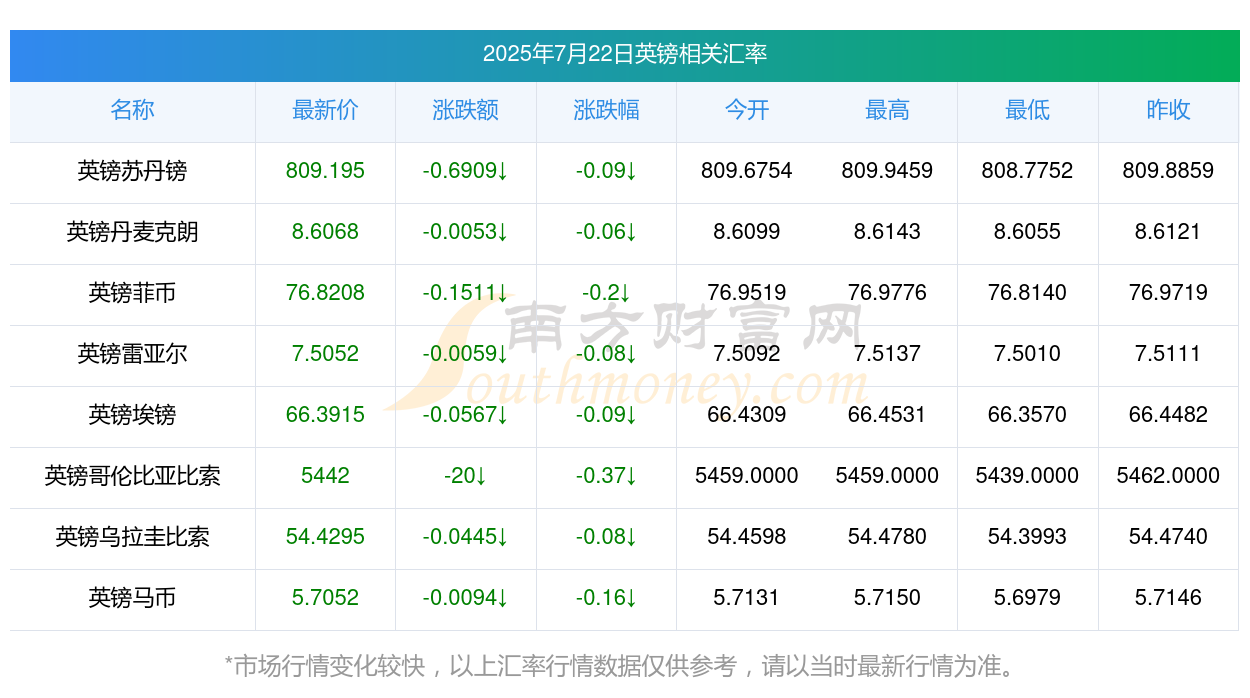The width and height of the screenshot is (1250, 698).
Task: Select latest price 5.7052
Action: pos(325,598)
